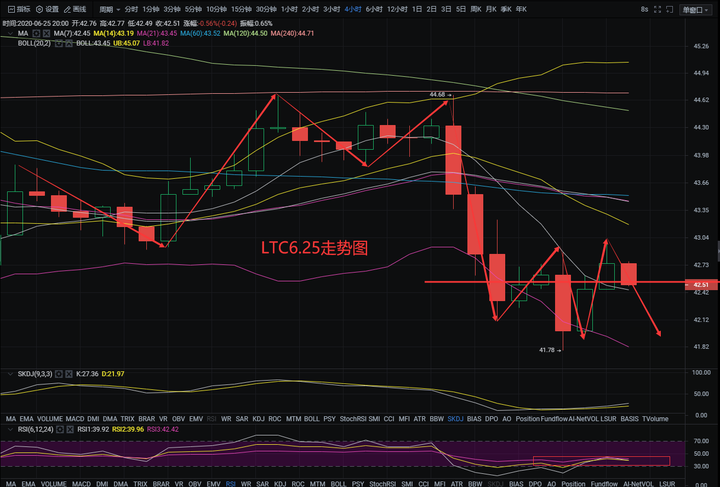Open the 指标 indicators menu icon
The width and height of the screenshot is (720, 487).
click(x=11, y=9)
